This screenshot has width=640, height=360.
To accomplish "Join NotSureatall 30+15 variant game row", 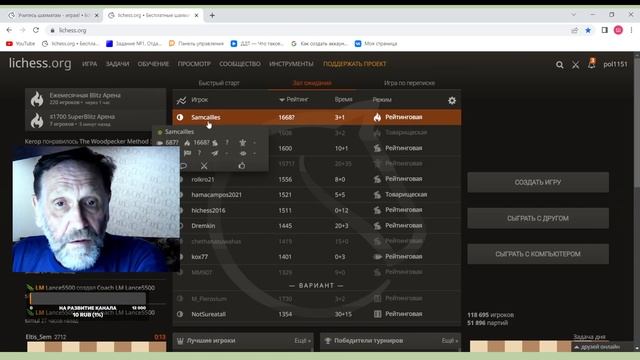I will coord(317,314).
